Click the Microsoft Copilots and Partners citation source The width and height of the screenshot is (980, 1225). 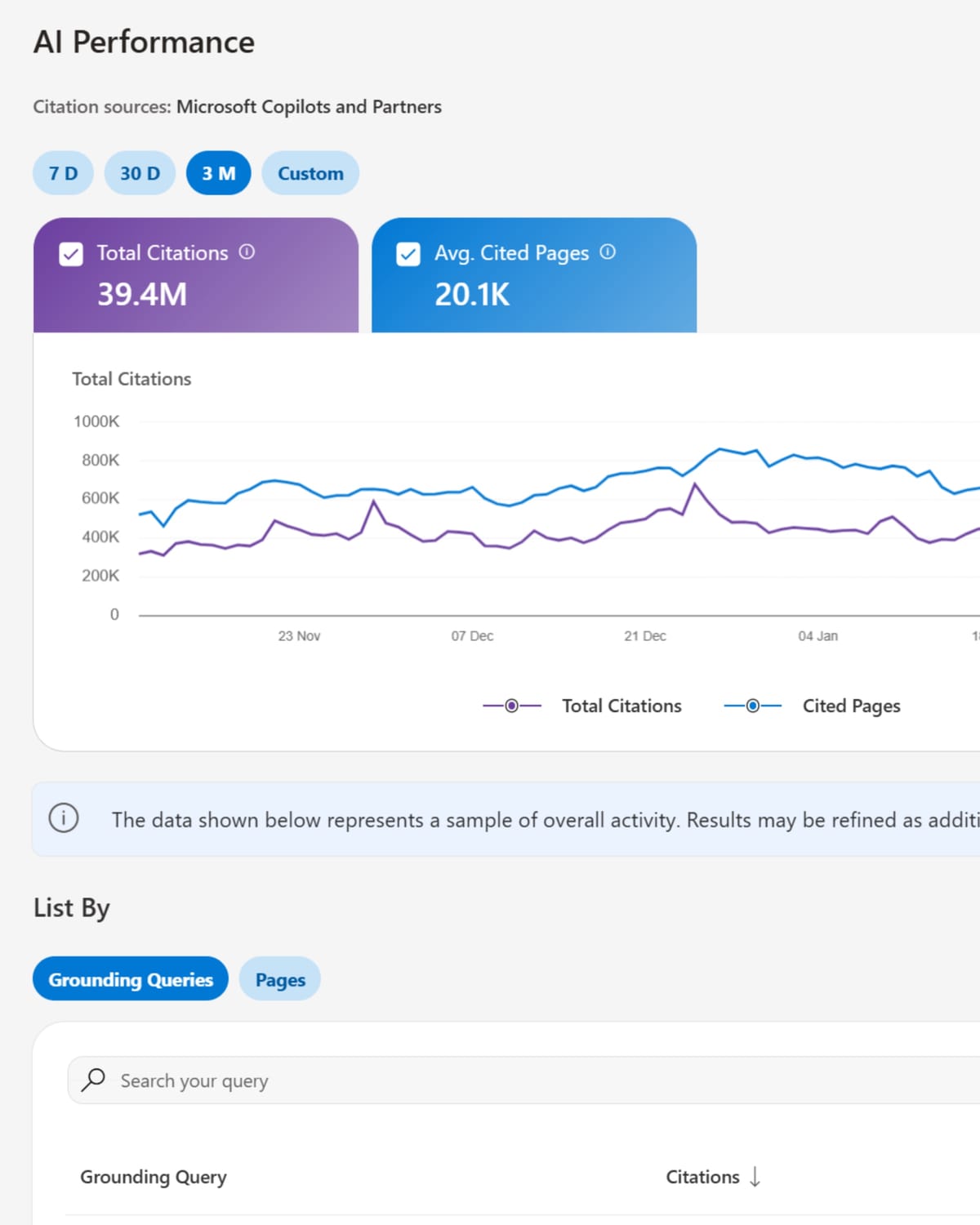pos(309,106)
